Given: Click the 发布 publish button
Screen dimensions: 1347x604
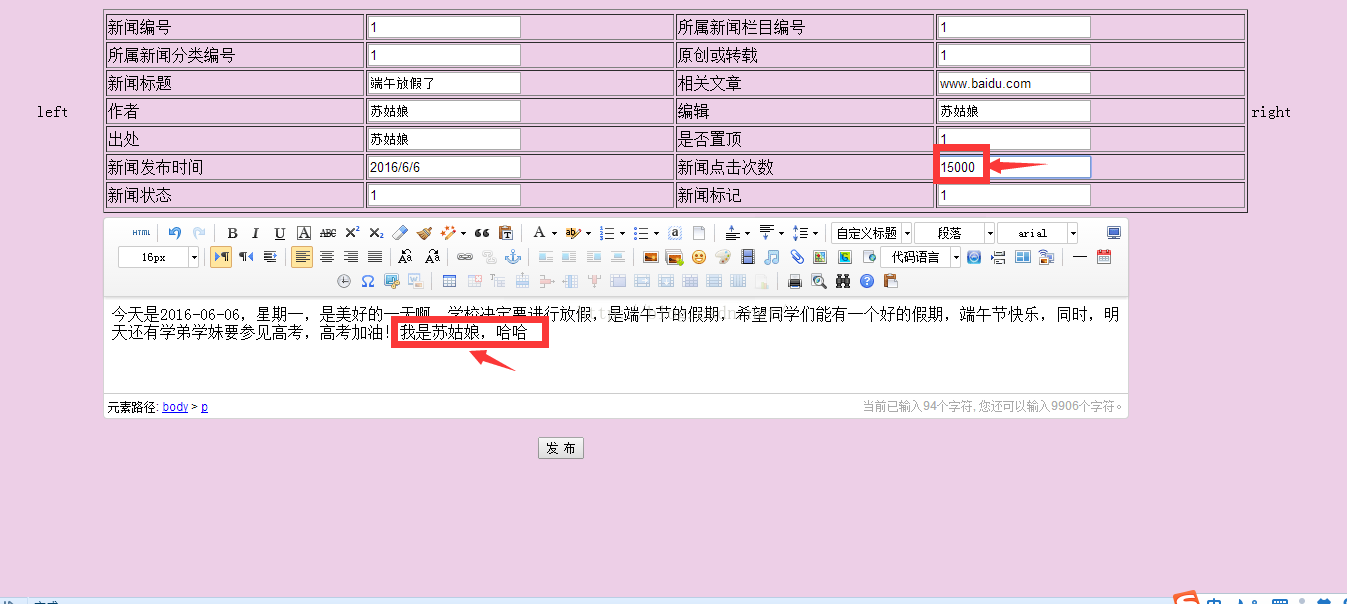Looking at the screenshot, I should (560, 448).
